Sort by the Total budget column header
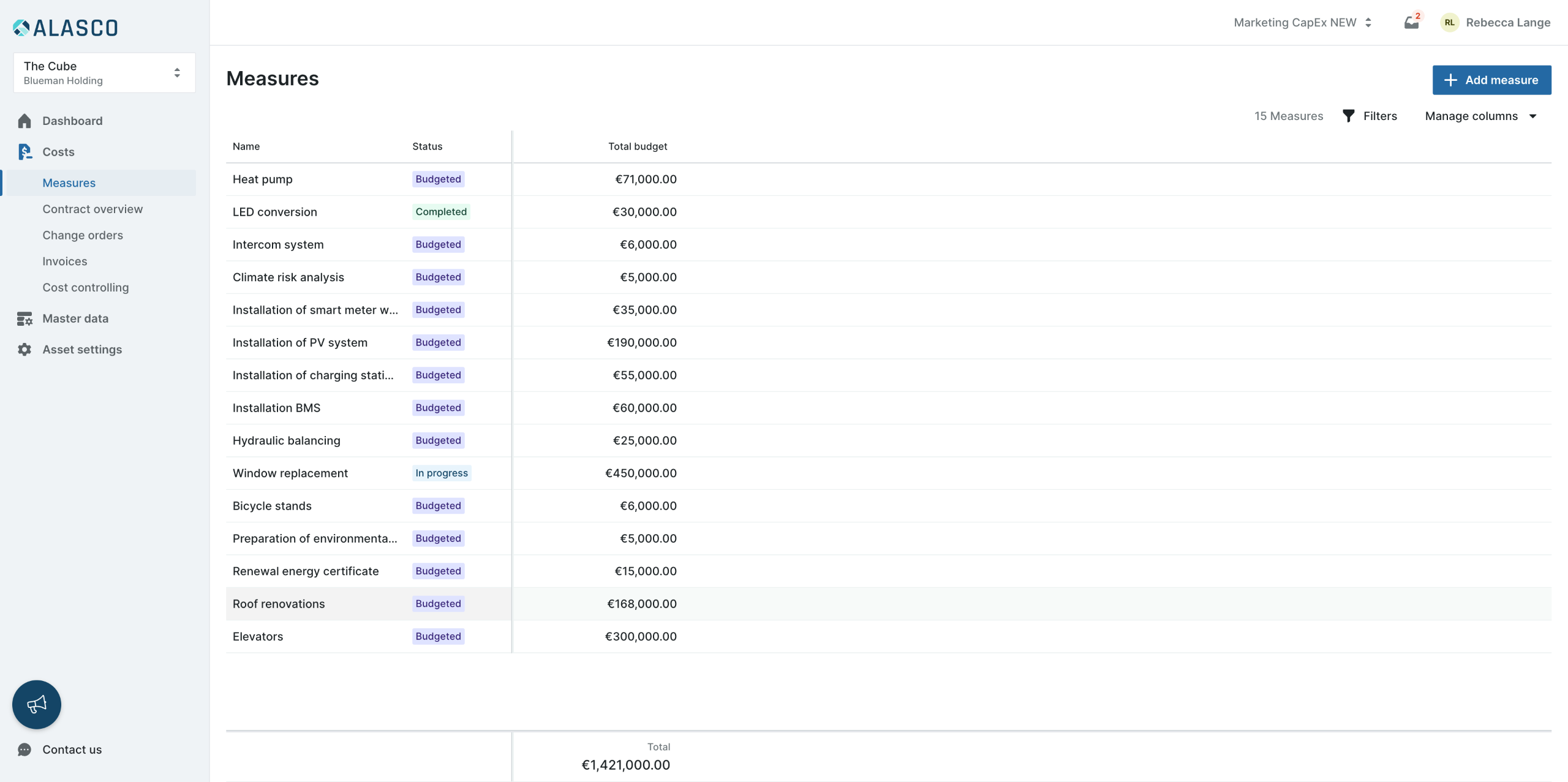The width and height of the screenshot is (1568, 782). [637, 146]
